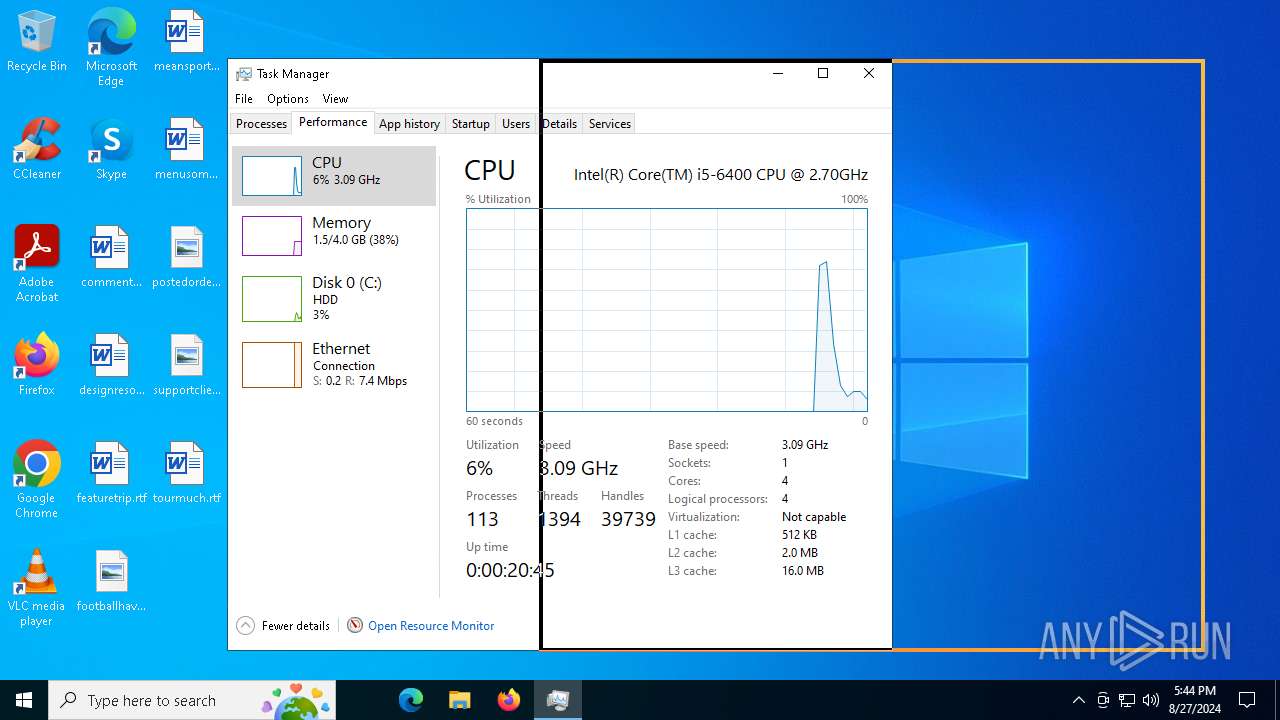Click the Utilization 6% value
Screen dimensions: 1280x720
(x=479, y=468)
